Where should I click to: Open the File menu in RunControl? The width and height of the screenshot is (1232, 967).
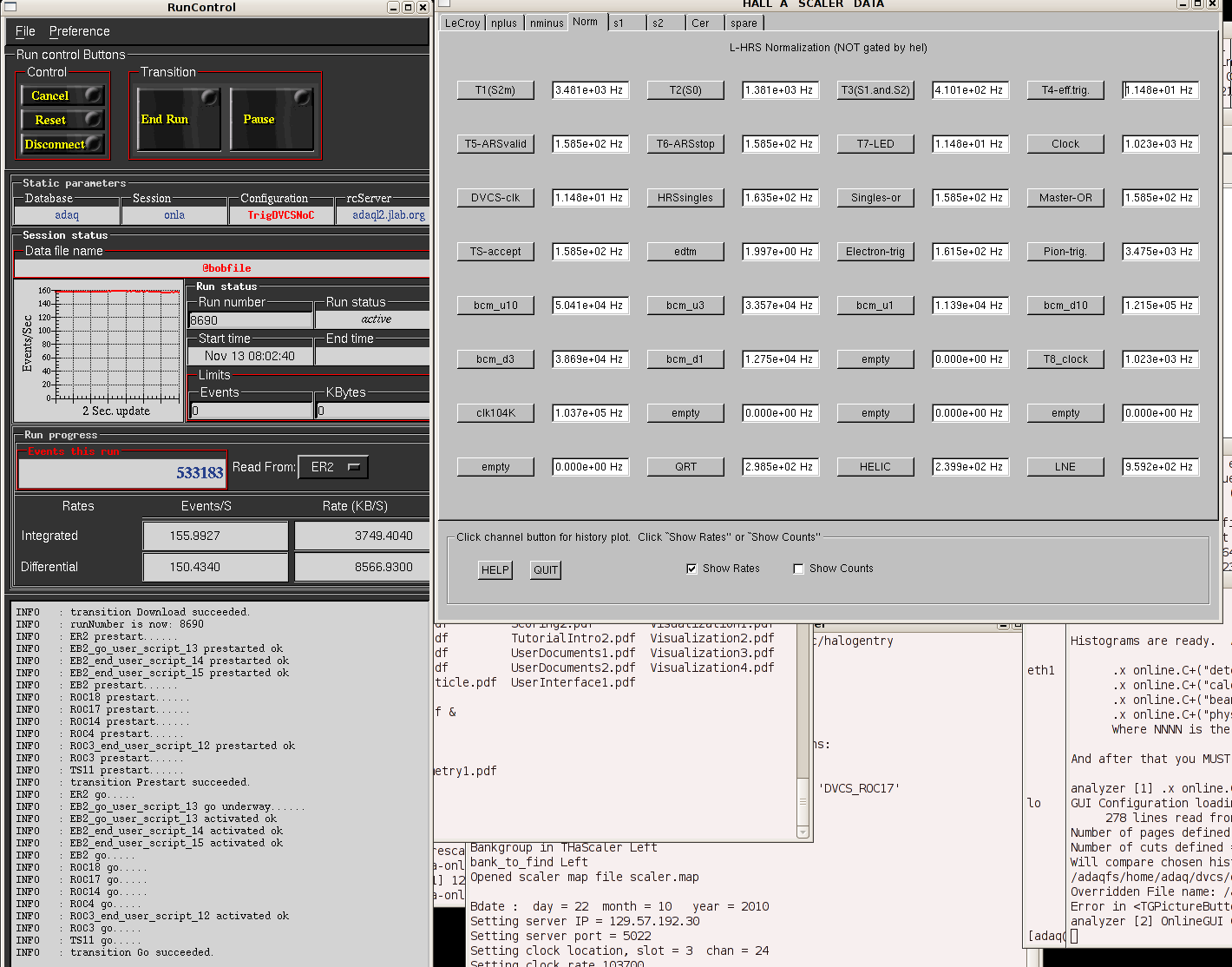[25, 31]
